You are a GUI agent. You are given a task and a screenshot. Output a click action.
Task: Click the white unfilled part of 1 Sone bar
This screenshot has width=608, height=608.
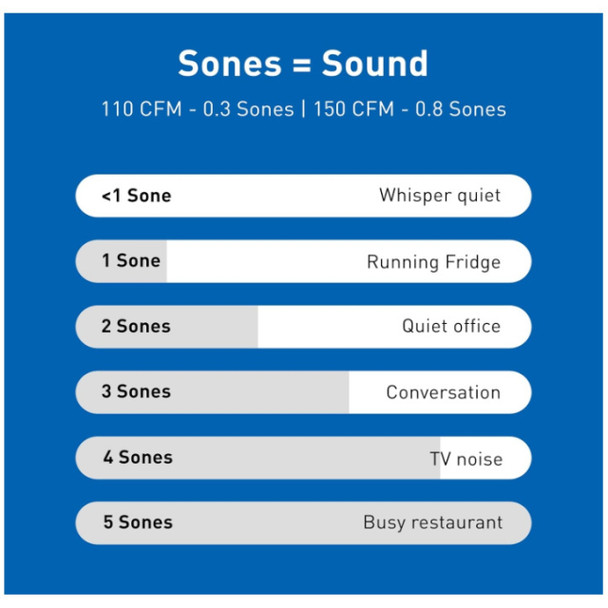(x=349, y=261)
